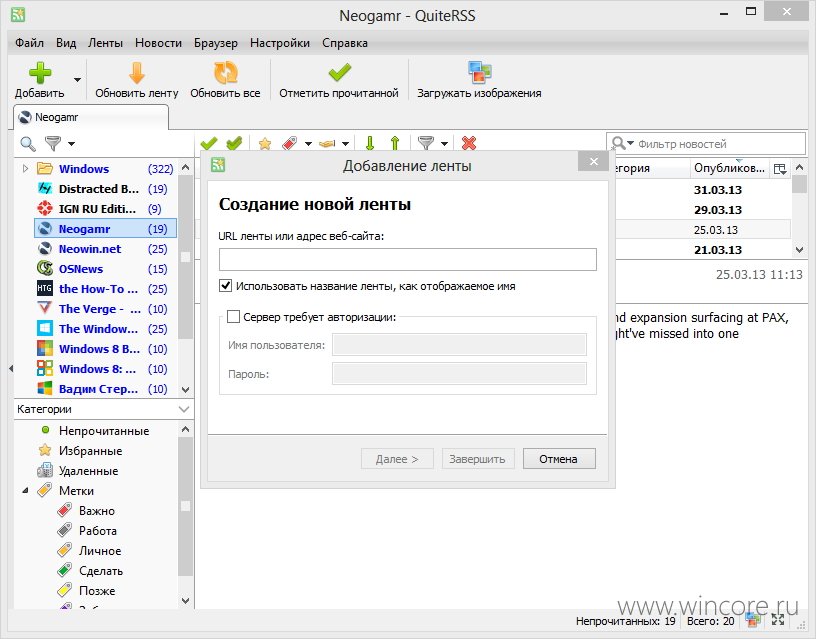This screenshot has width=816, height=639.
Task: Enable Сервер требует авторизации checkbox
Action: click(233, 316)
